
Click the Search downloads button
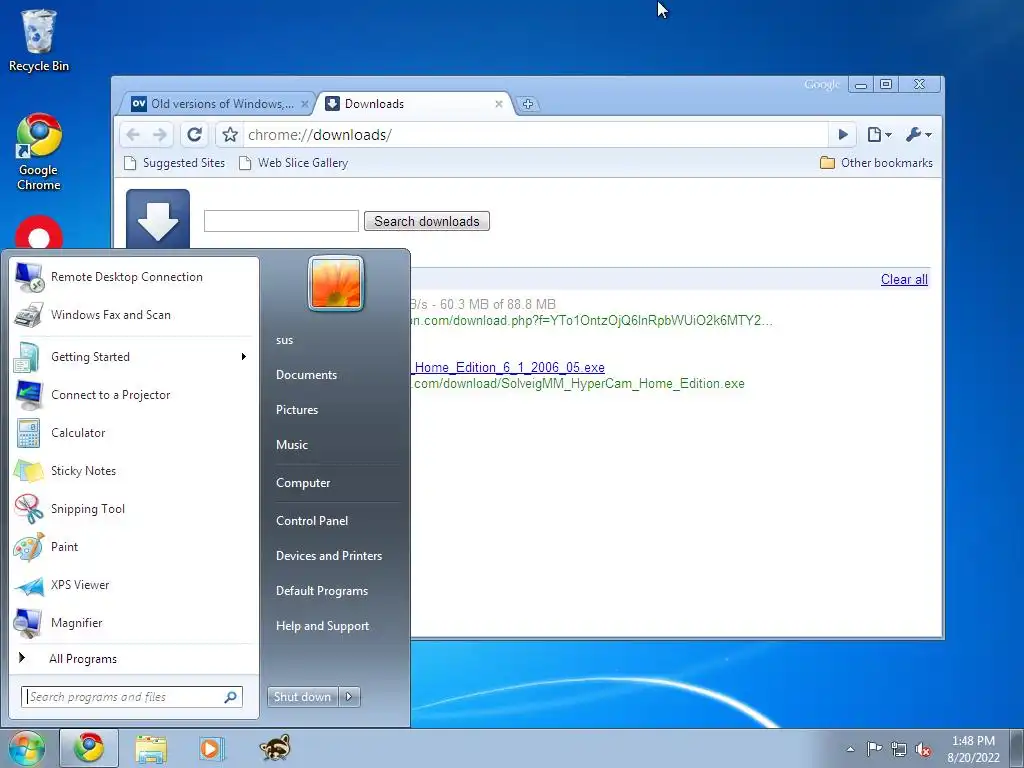click(x=426, y=221)
